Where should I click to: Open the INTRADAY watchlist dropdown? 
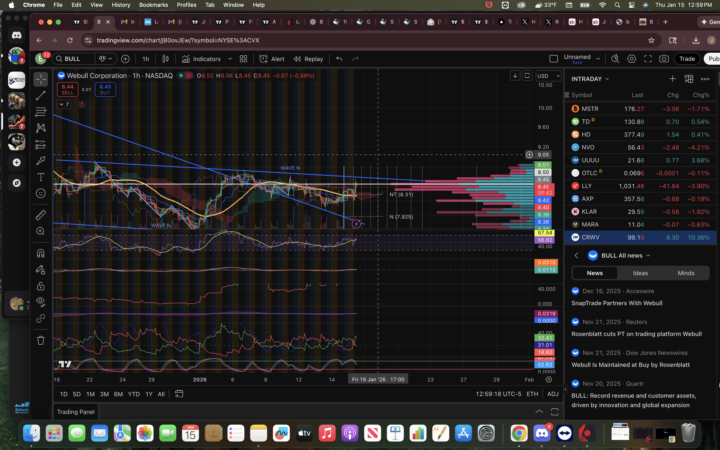(590, 79)
